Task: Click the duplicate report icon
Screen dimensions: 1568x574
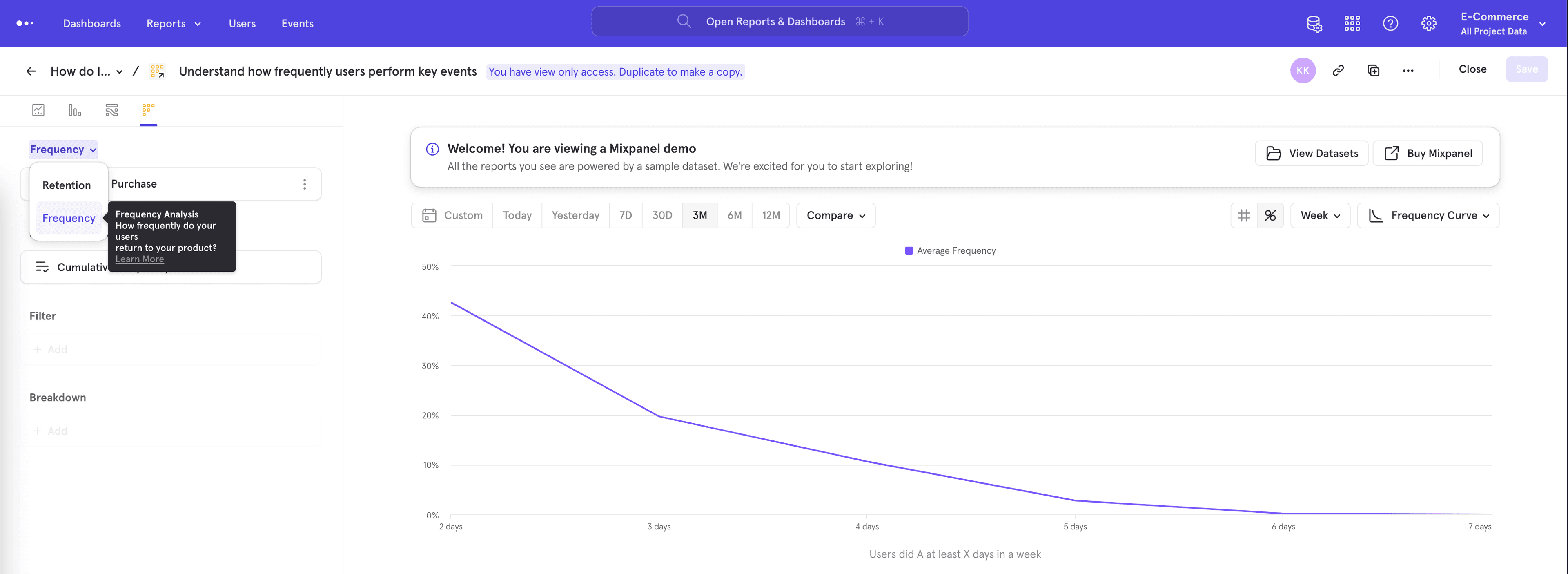Action: pyautogui.click(x=1373, y=71)
